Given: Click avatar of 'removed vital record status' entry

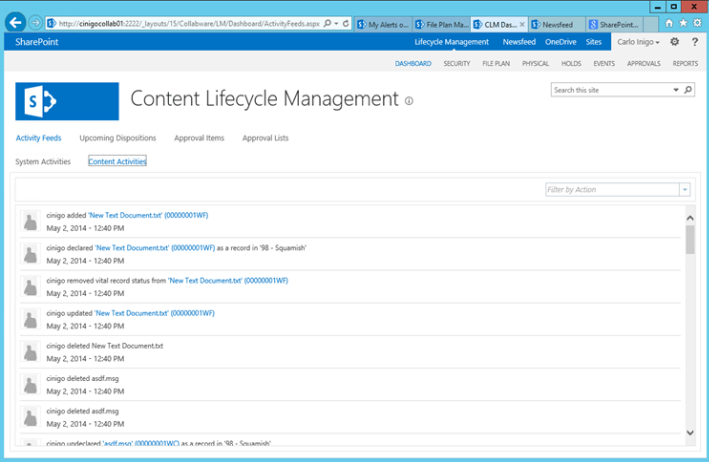Looking at the screenshot, I should [30, 287].
